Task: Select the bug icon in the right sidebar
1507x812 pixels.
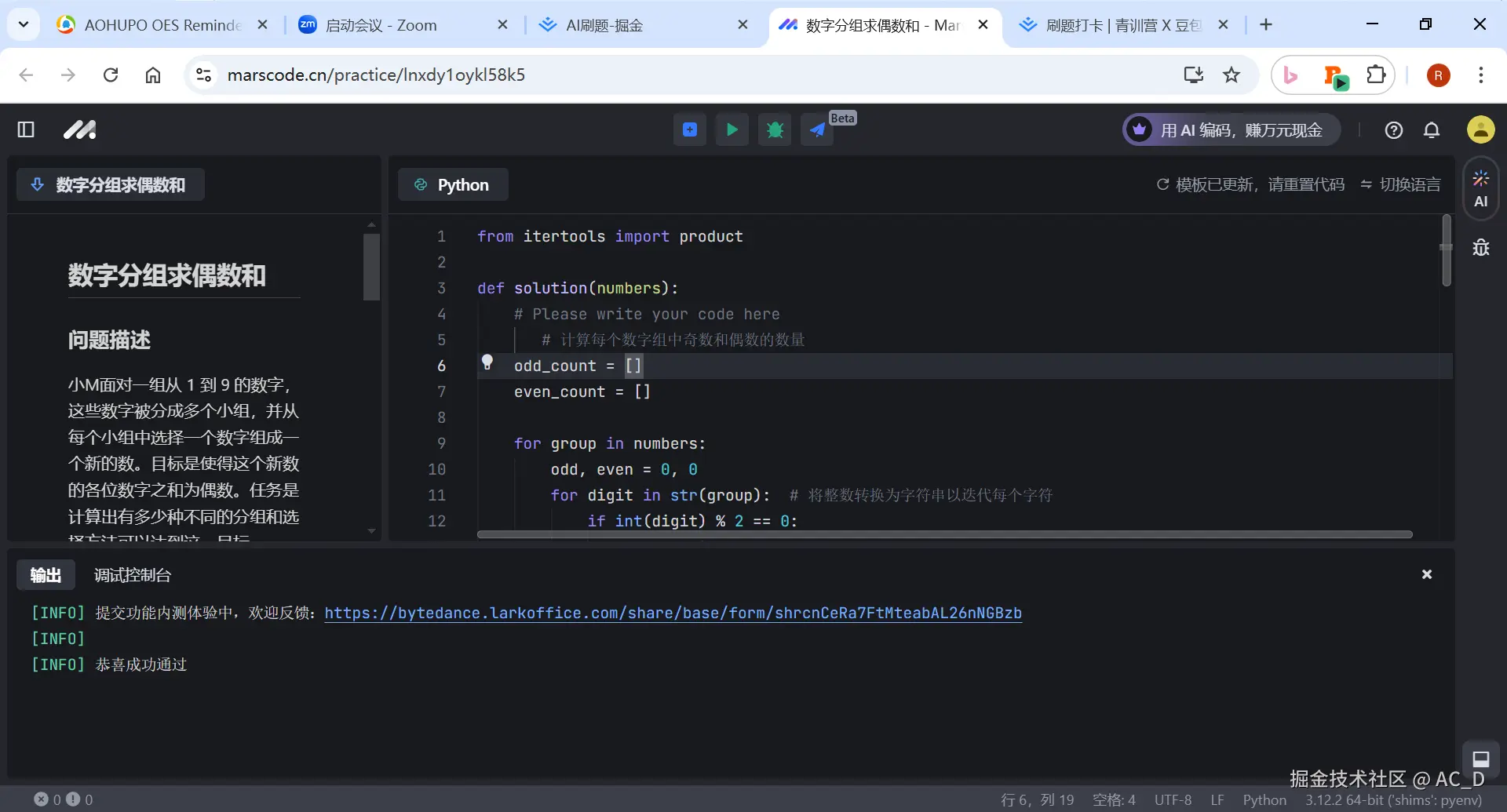Action: 1481,248
